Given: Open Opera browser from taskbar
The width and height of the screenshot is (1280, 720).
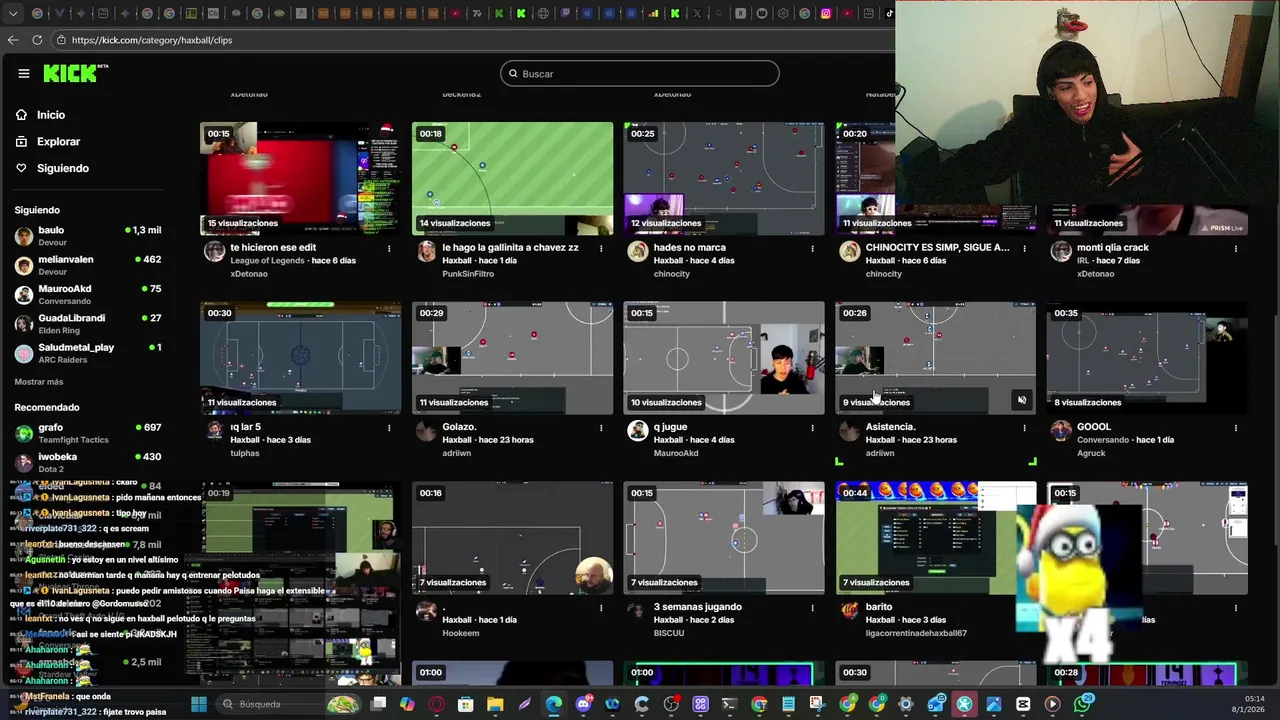Looking at the screenshot, I should coord(436,704).
